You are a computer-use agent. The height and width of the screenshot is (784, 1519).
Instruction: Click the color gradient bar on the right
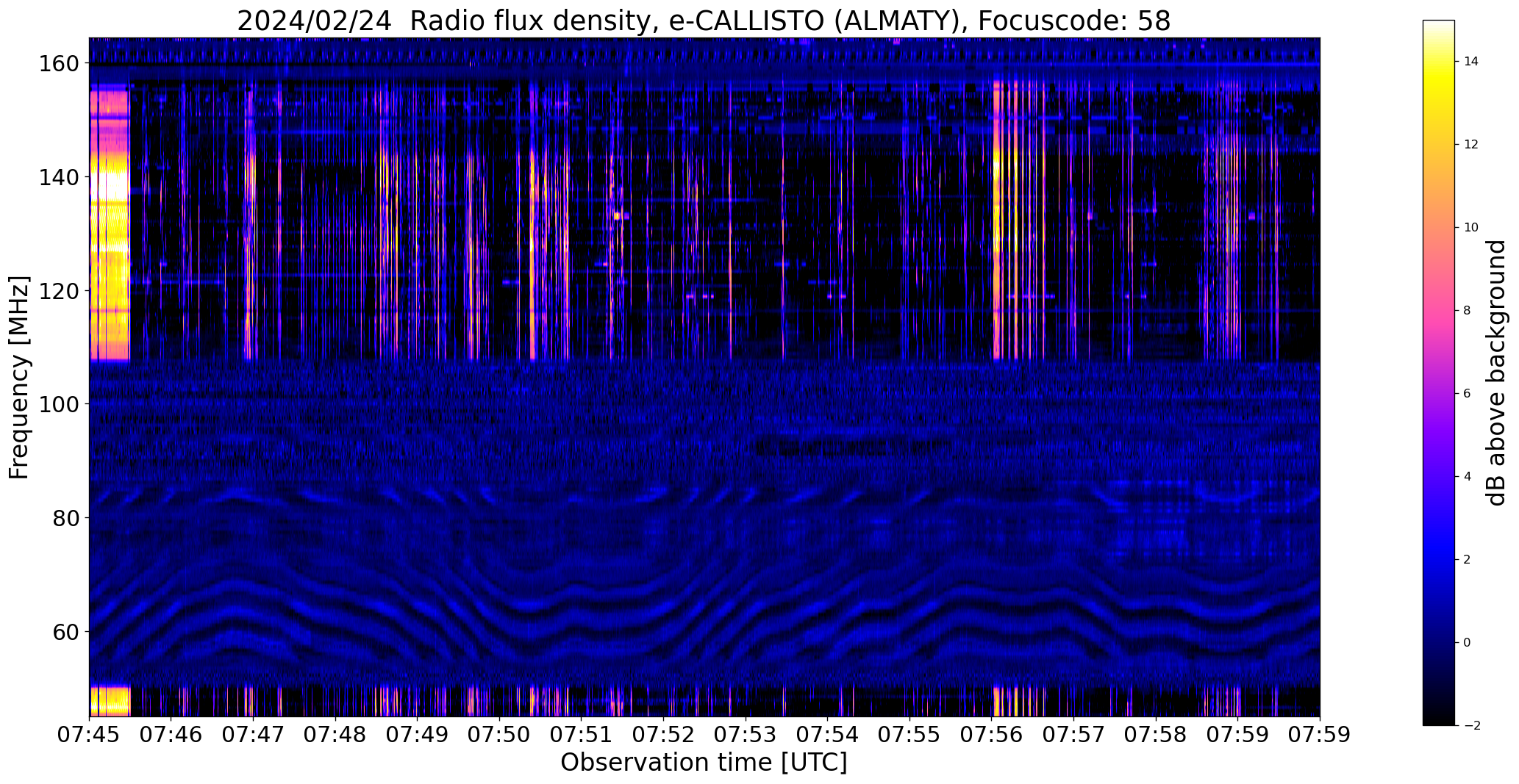[x=1439, y=373]
